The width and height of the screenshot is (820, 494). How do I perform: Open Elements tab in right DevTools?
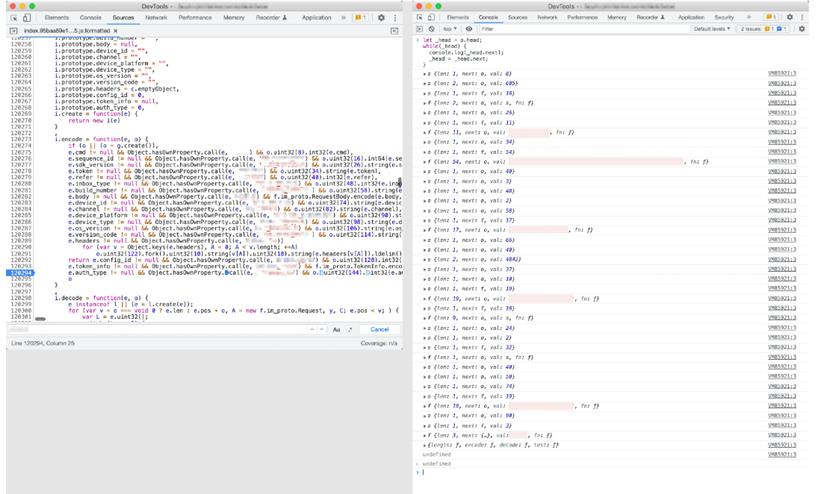point(458,17)
